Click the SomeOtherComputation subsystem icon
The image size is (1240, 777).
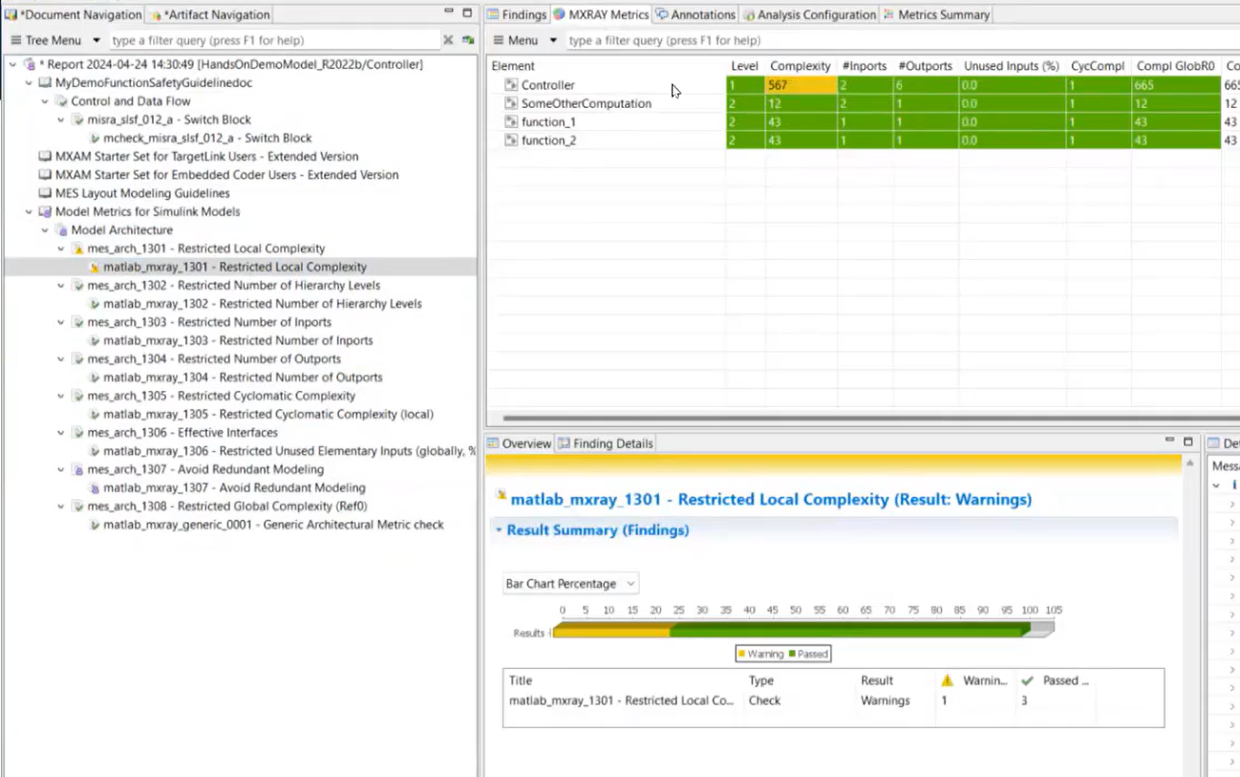click(x=511, y=103)
